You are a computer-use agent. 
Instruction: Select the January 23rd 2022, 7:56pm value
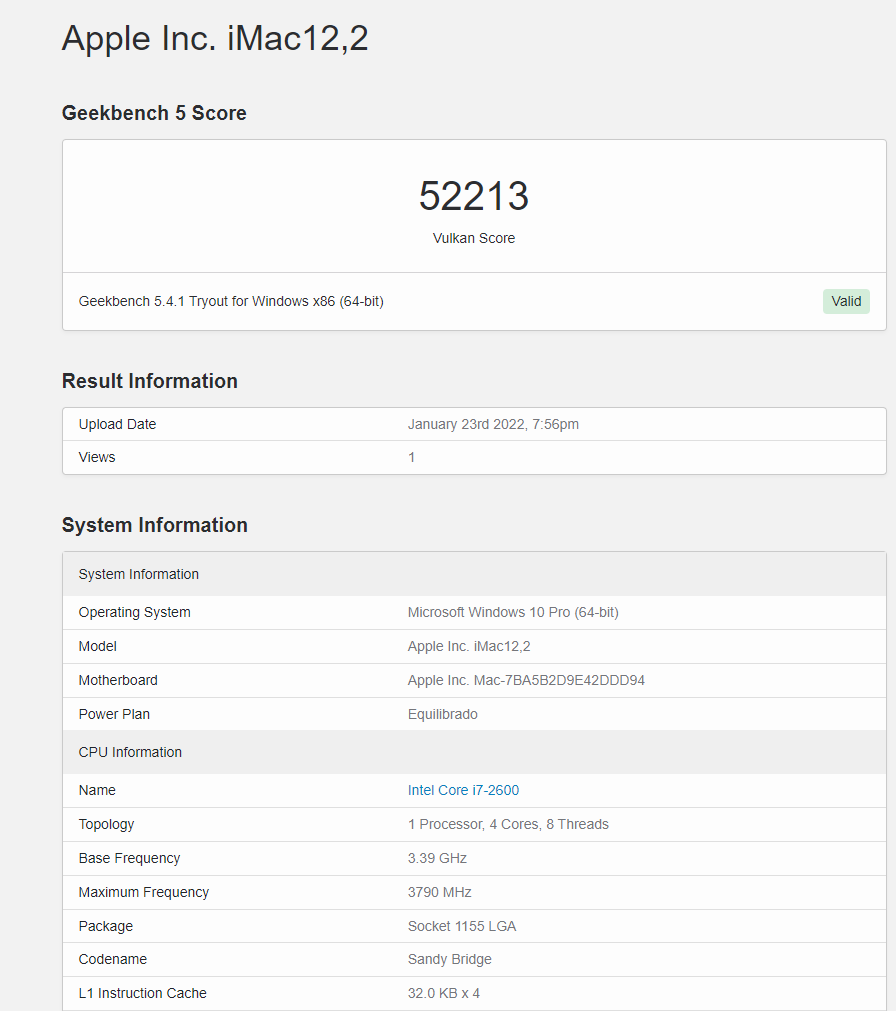click(x=493, y=424)
